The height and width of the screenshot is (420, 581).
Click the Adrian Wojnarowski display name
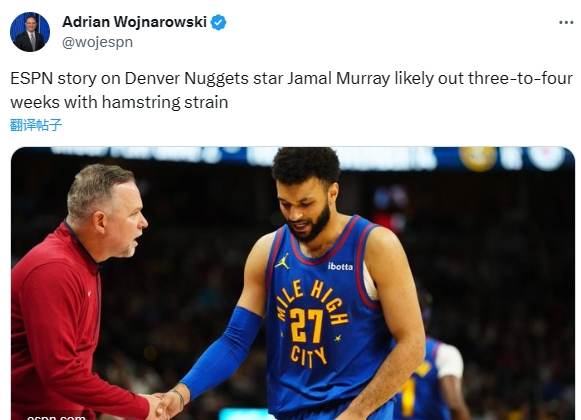134,22
